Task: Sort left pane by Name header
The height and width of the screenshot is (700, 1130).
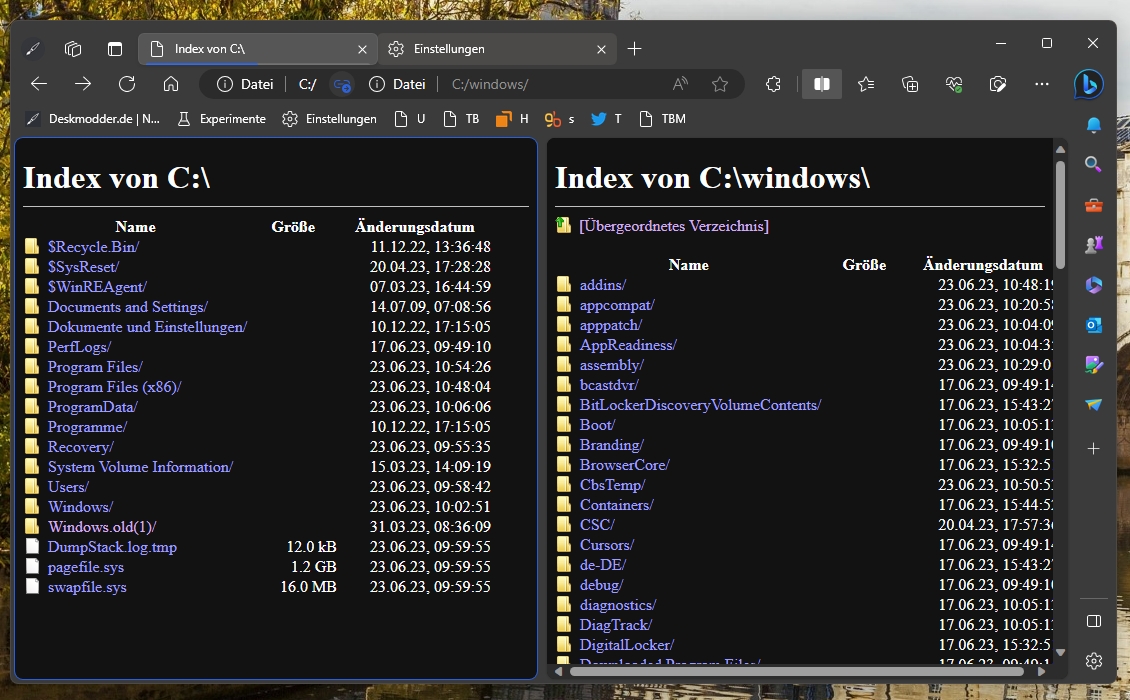Action: 135,227
